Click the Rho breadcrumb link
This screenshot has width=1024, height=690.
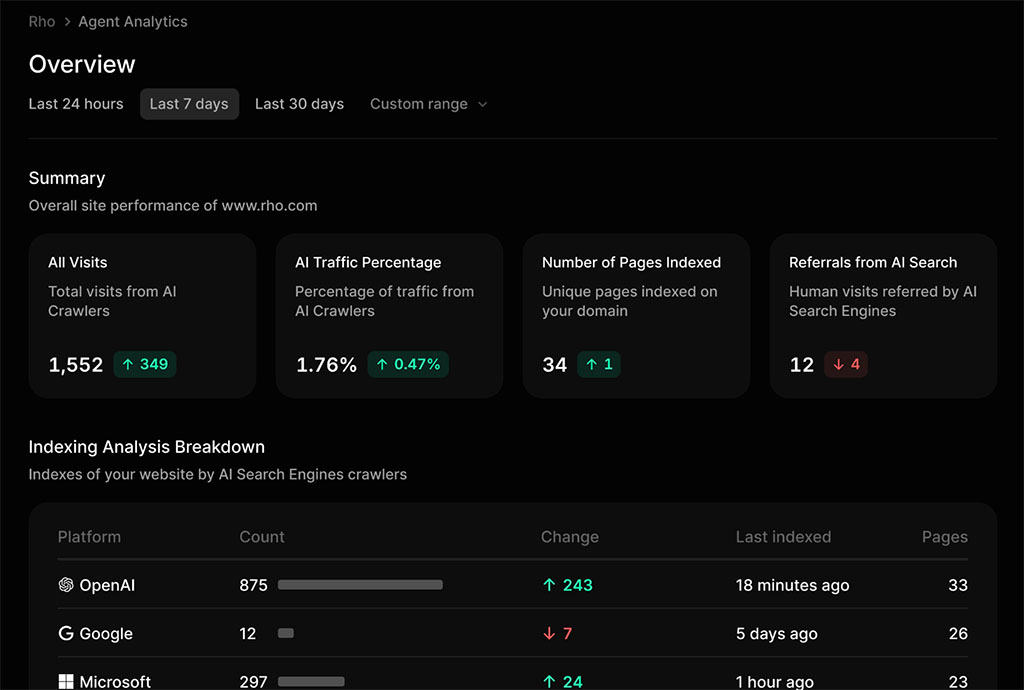pos(41,21)
